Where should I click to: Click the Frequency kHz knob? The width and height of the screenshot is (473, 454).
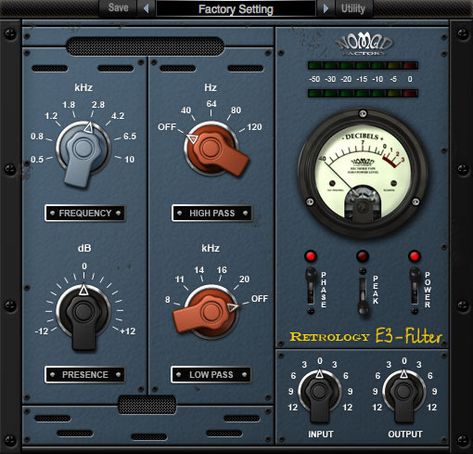83,149
